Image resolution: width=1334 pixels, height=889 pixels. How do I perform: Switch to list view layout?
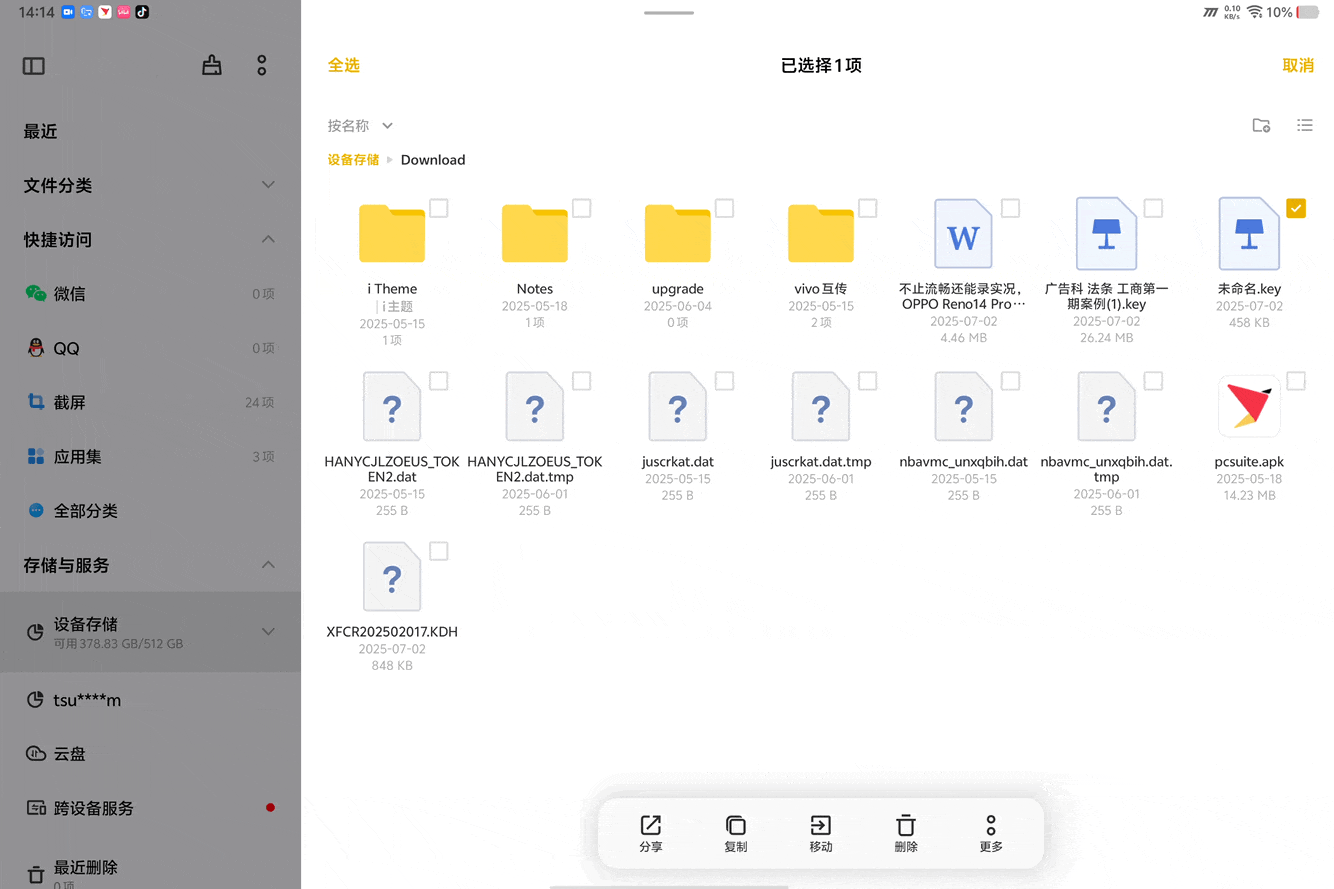pyautogui.click(x=1305, y=125)
